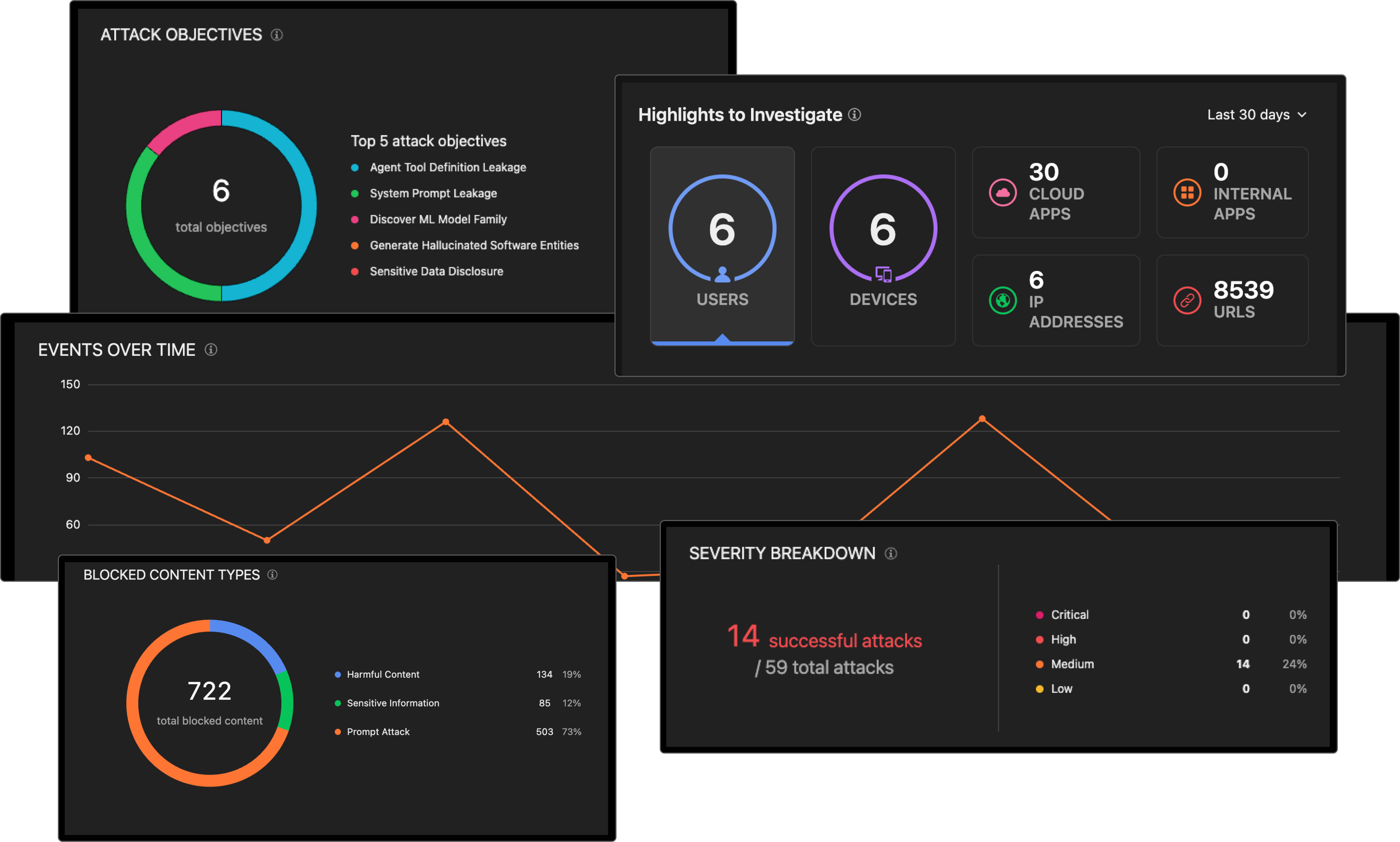Open the 30 Cloud Apps card
Viewport: 1400px width, 842px height.
tap(1056, 192)
